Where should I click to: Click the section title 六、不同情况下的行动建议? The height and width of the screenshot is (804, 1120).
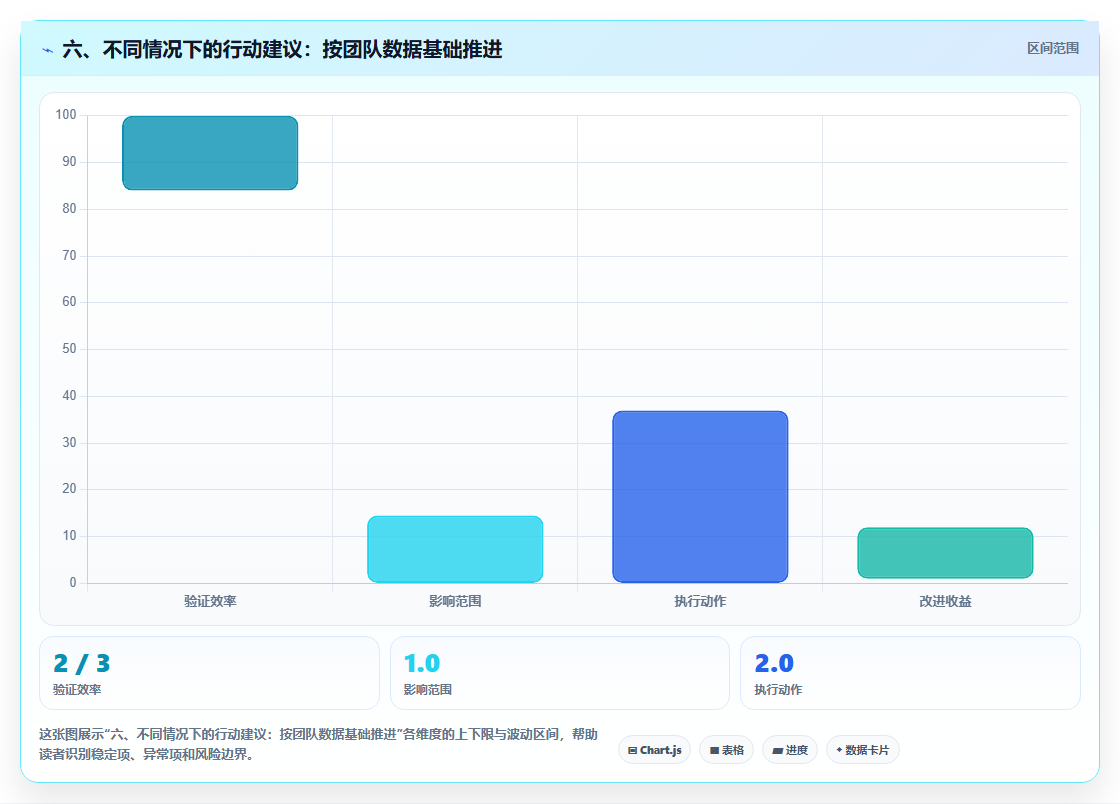coord(282,49)
